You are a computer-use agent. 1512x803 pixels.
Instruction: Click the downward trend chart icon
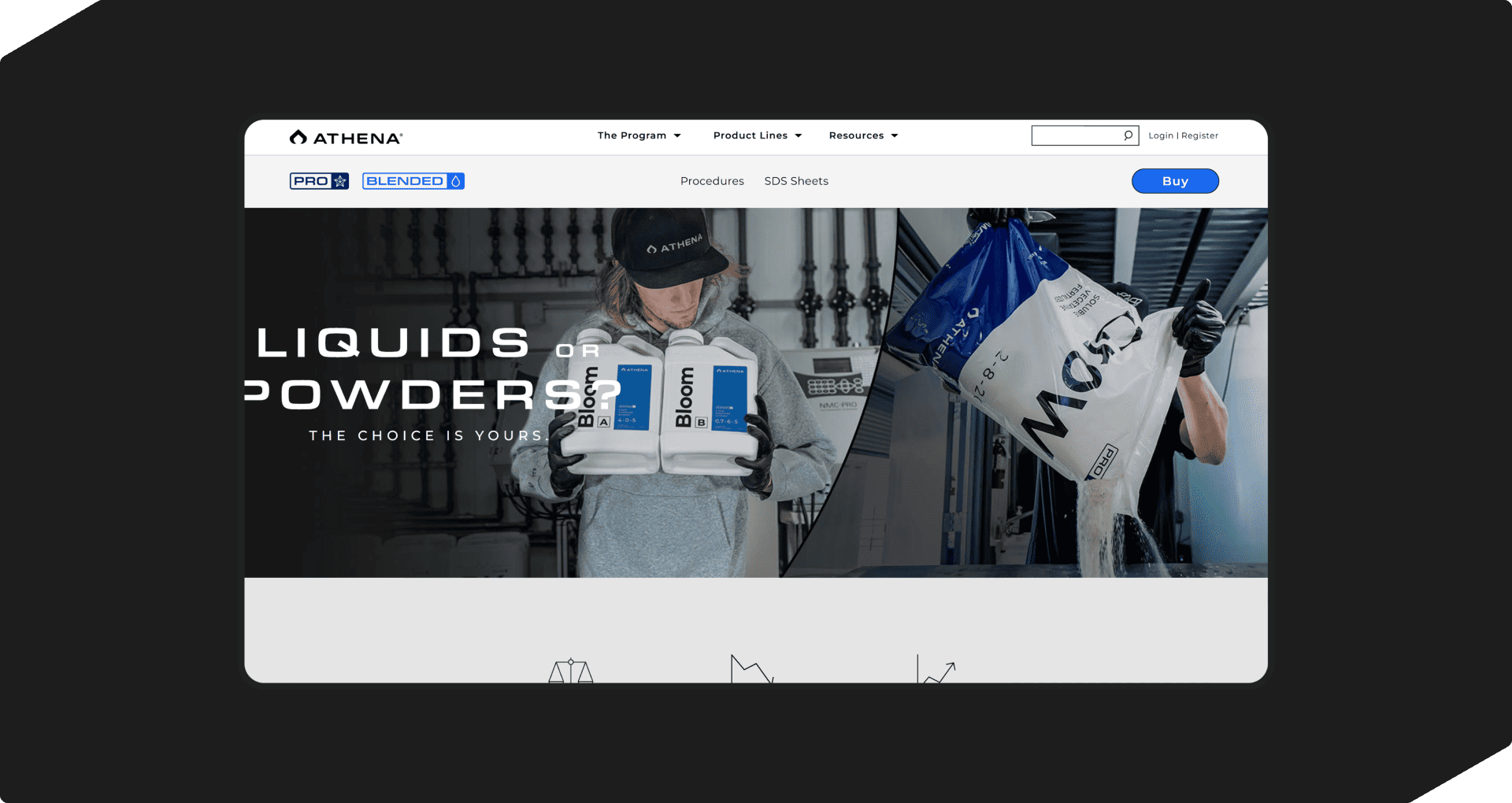pyautogui.click(x=752, y=668)
